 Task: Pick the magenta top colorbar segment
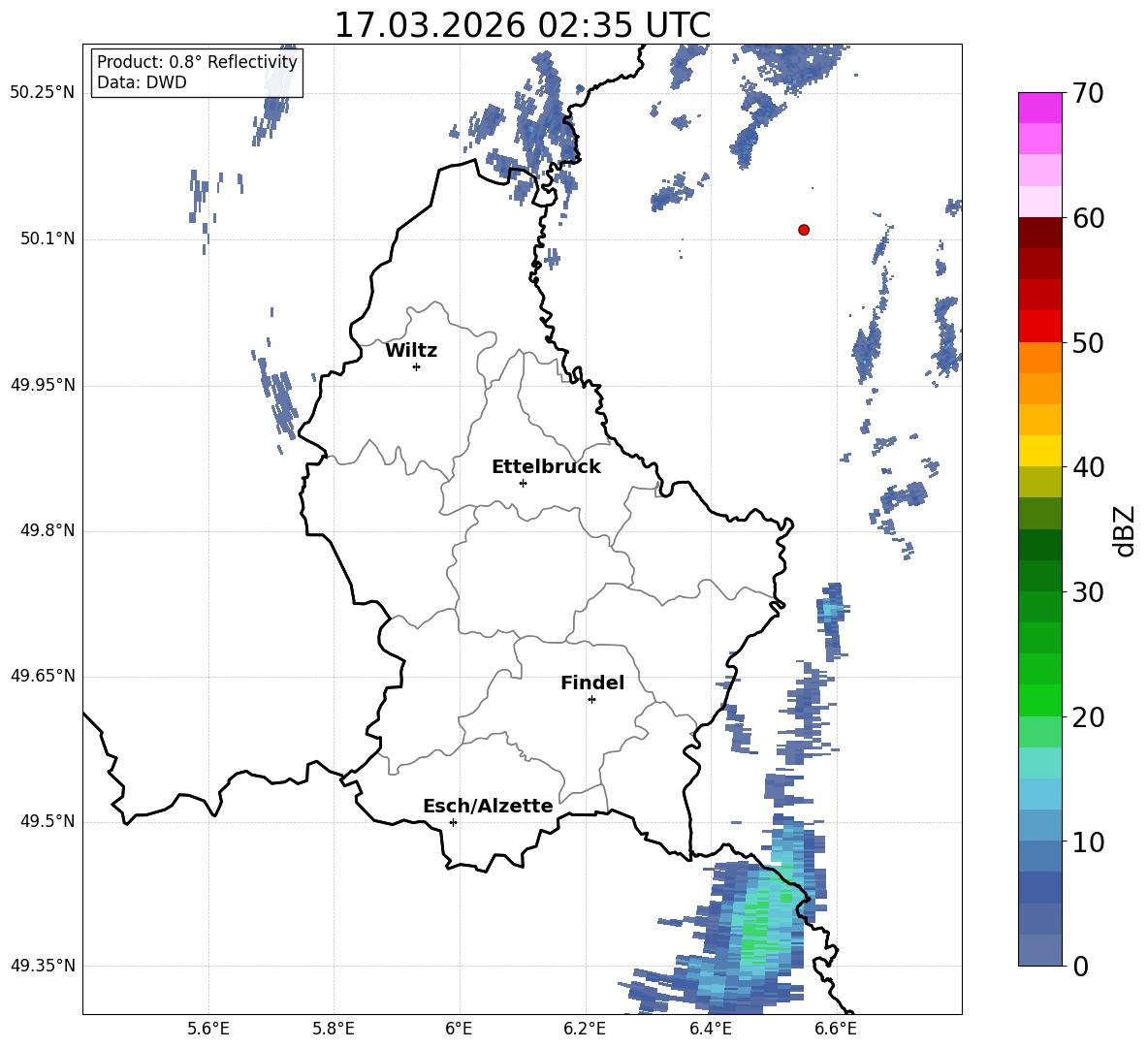pyautogui.click(x=1039, y=109)
